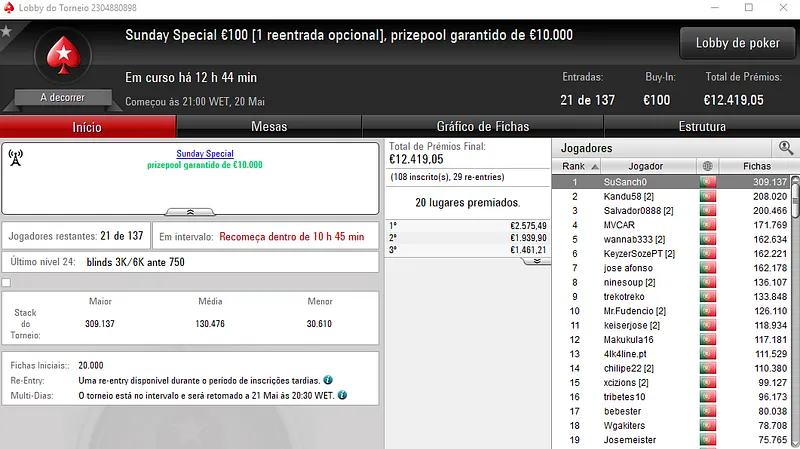Viewport: 800px width, 449px height.
Task: Open the Estrutura tab
Action: click(x=702, y=127)
